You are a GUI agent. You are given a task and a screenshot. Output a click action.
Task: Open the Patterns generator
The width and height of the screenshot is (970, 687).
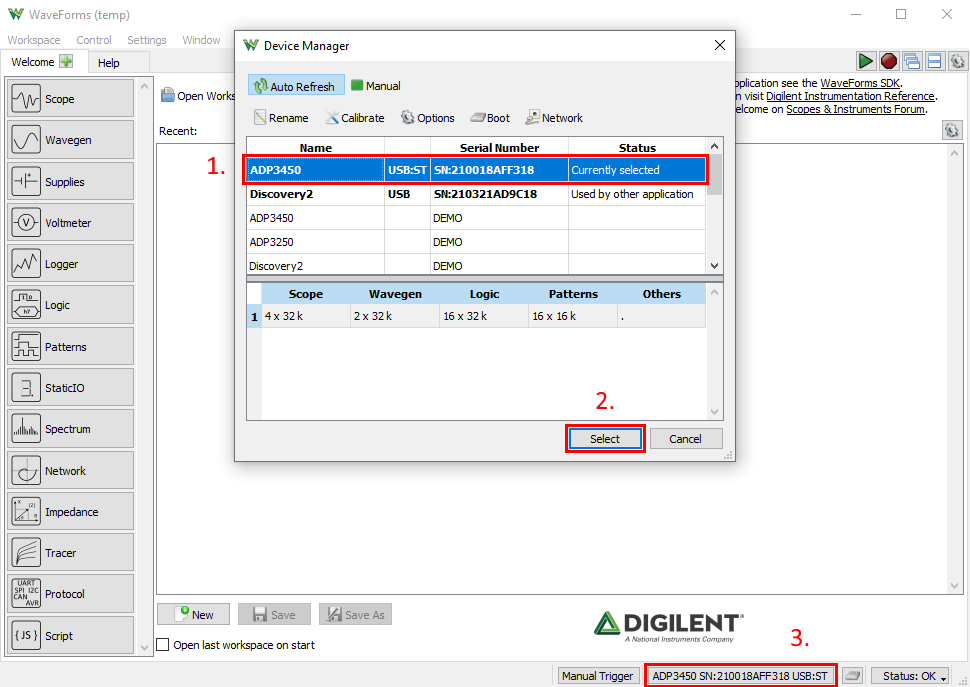(70, 346)
